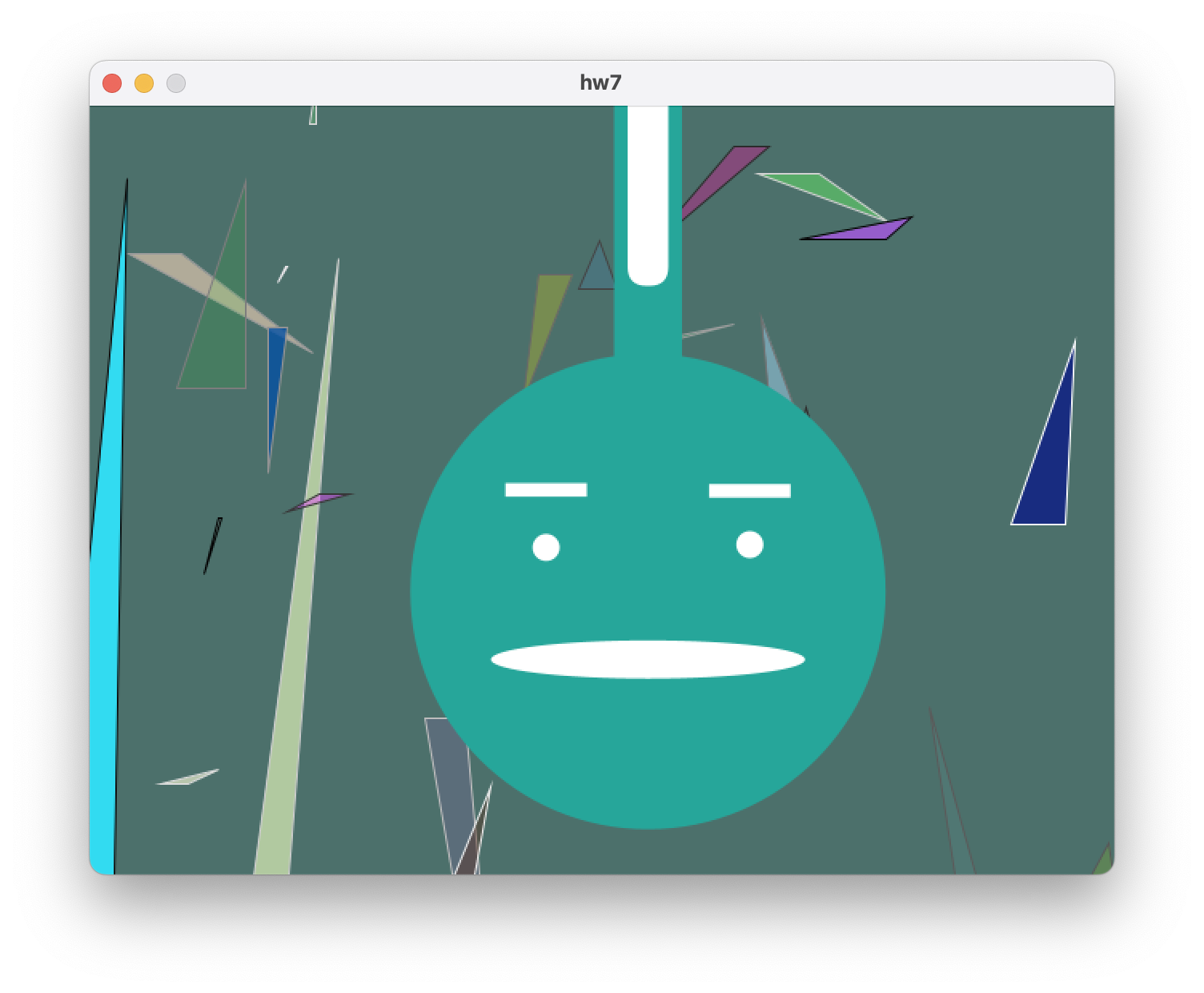The image size is (1204, 993).
Task: Click the narrow blue triangle
Action: (x=275, y=376)
